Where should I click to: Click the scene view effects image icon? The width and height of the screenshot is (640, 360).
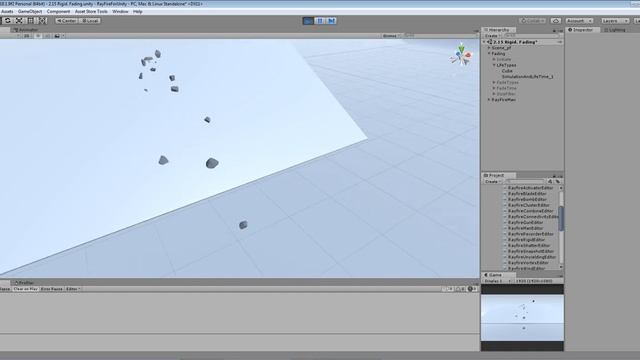click(x=57, y=36)
